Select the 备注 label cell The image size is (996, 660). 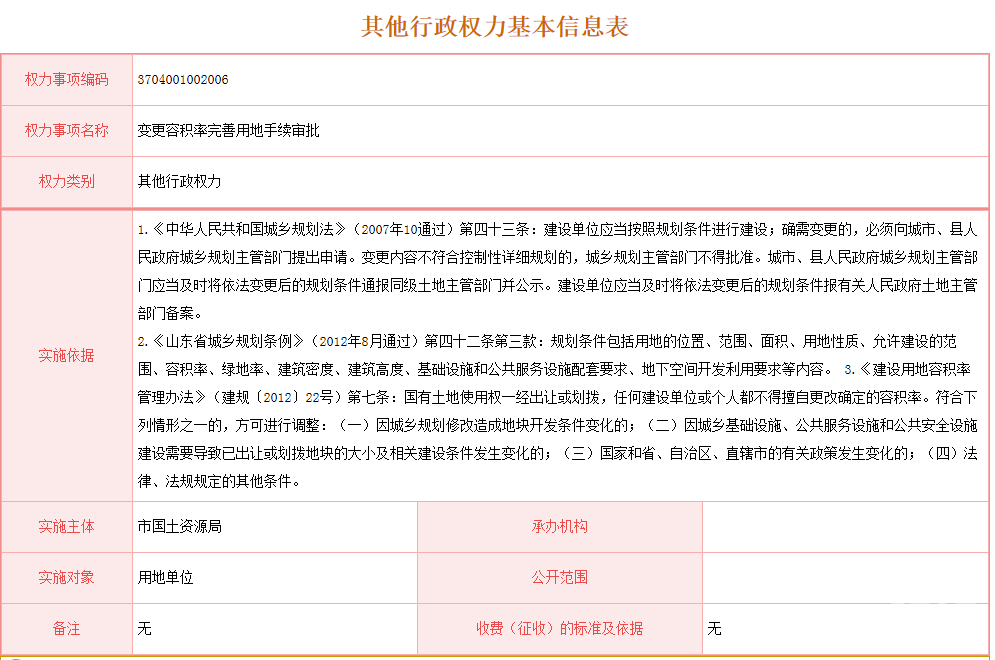point(66,628)
